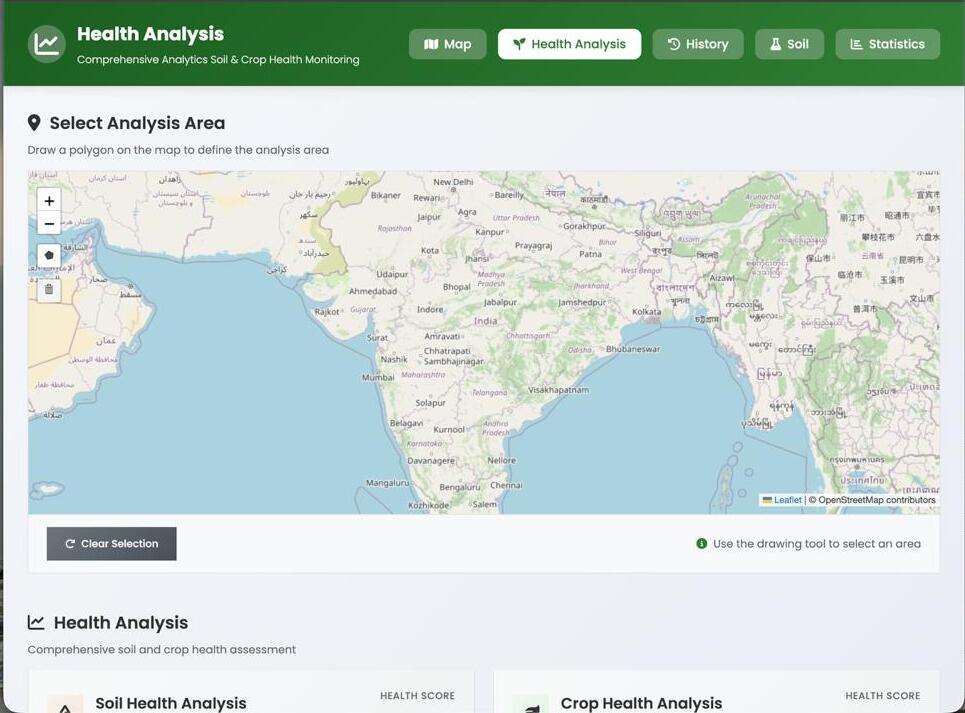Click Surat label on the map
This screenshot has height=713, width=965.
pyautogui.click(x=377, y=338)
